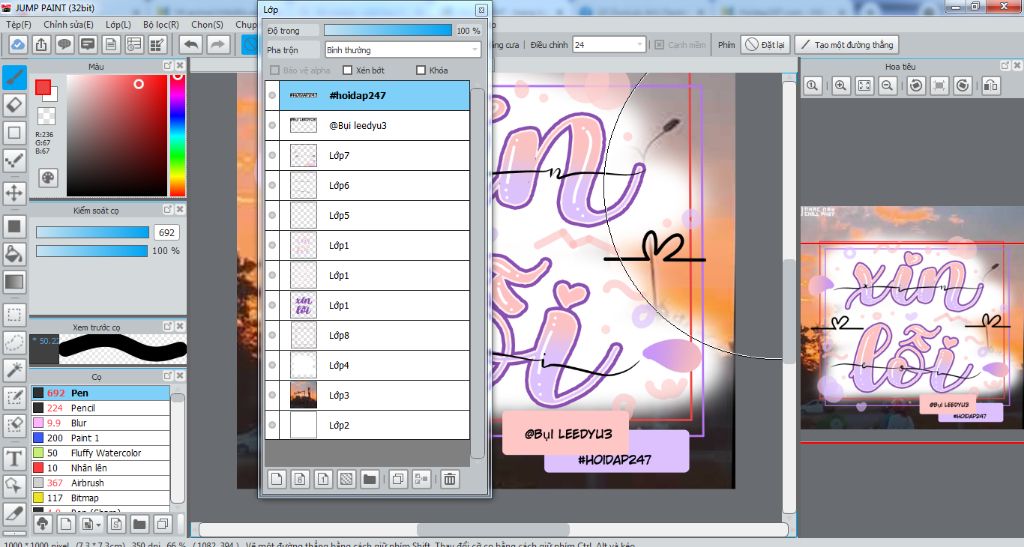Viewport: 1024px width, 547px height.
Task: Click the Lớp3 layer thumbnail
Action: 303,395
